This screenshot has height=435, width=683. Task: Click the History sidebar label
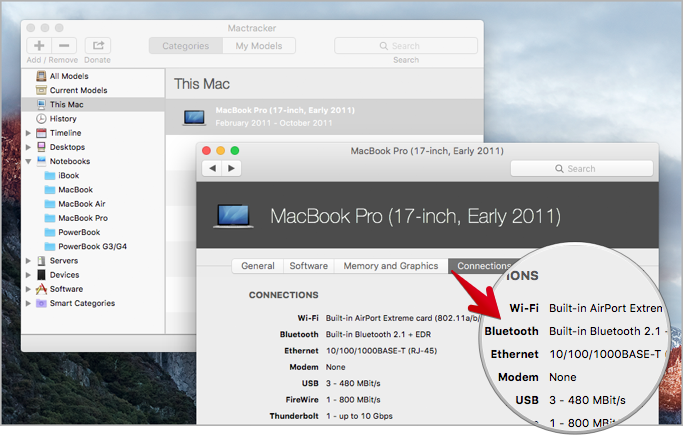coord(63,119)
